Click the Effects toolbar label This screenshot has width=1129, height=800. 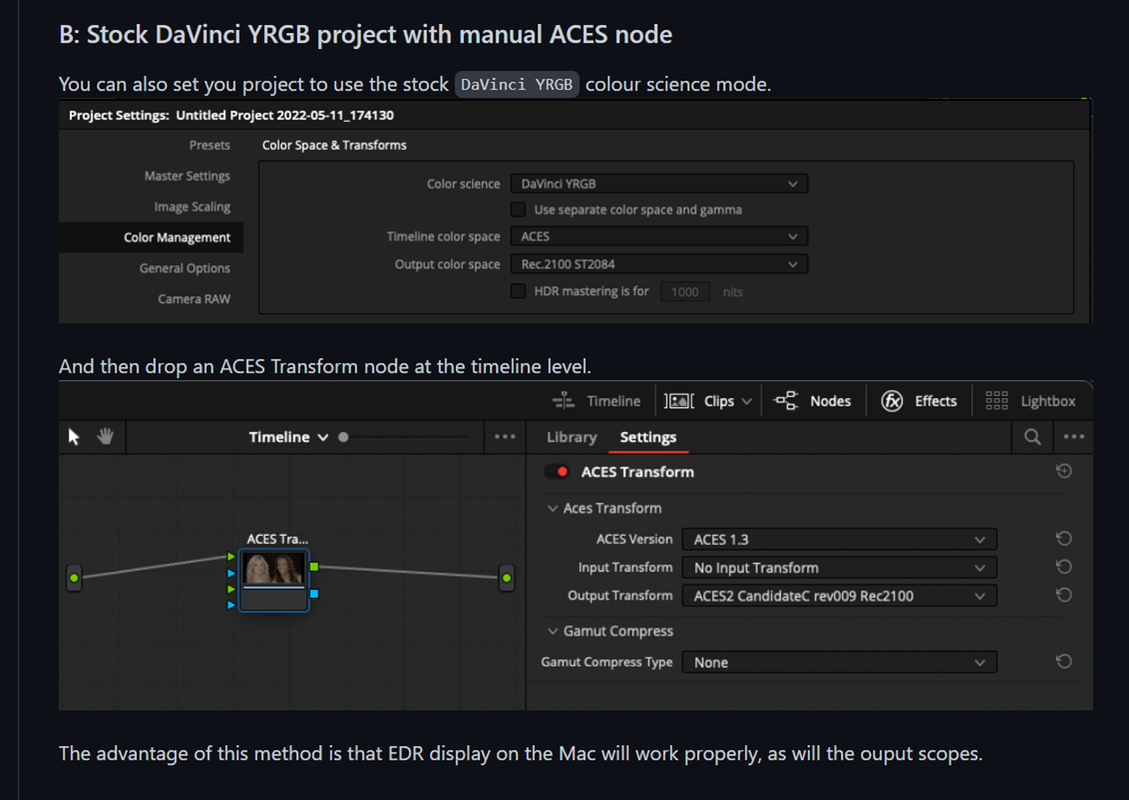[935, 401]
